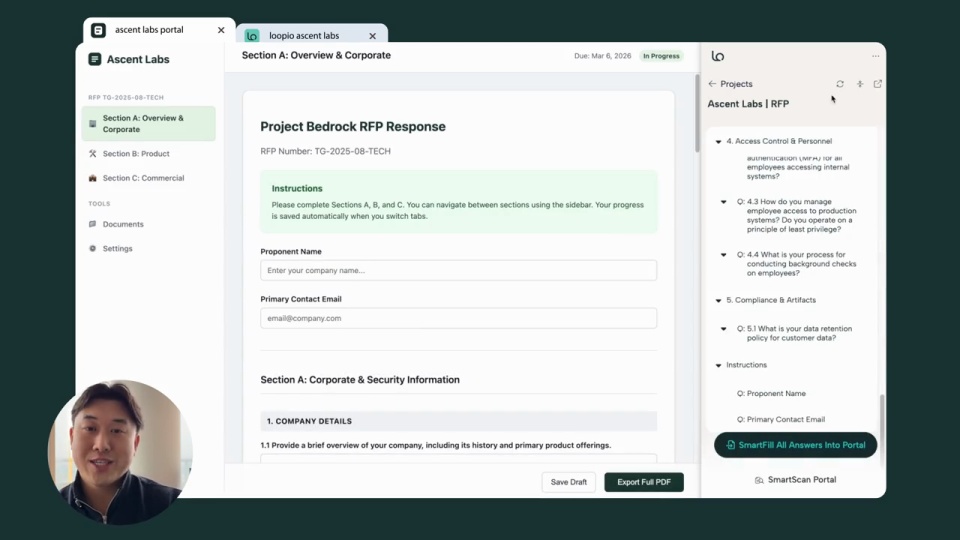The width and height of the screenshot is (960, 540).
Task: Click the In Progress status badge
Action: [661, 56]
